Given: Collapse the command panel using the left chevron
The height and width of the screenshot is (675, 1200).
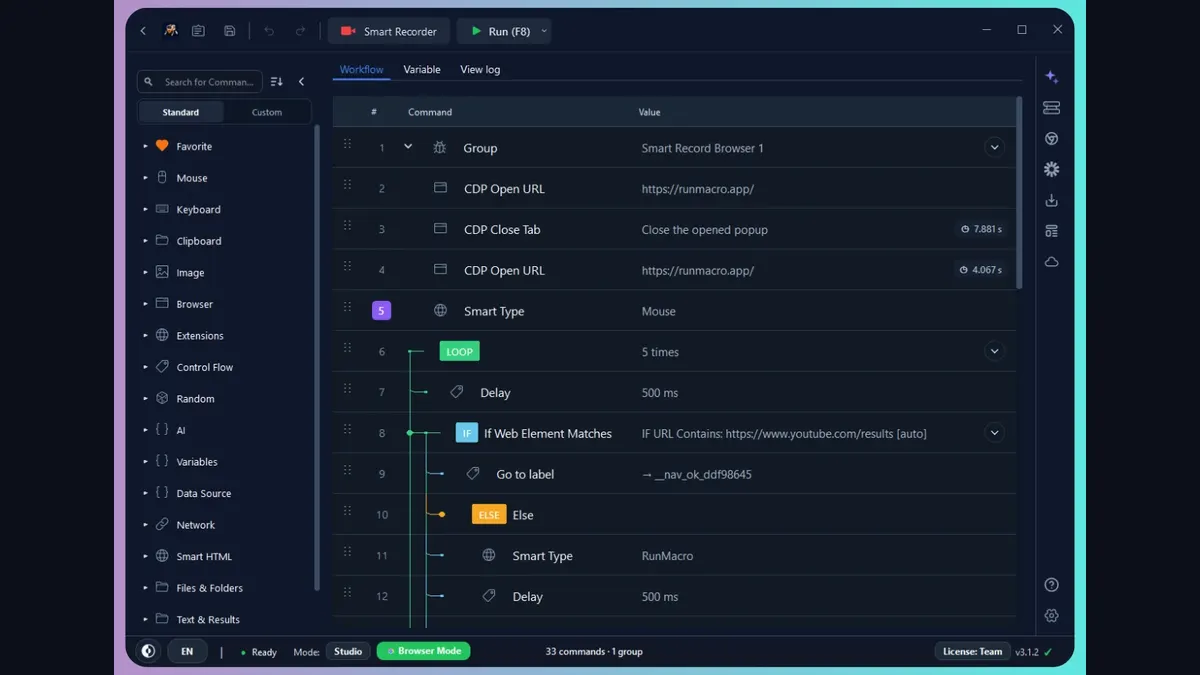Looking at the screenshot, I should pyautogui.click(x=302, y=82).
